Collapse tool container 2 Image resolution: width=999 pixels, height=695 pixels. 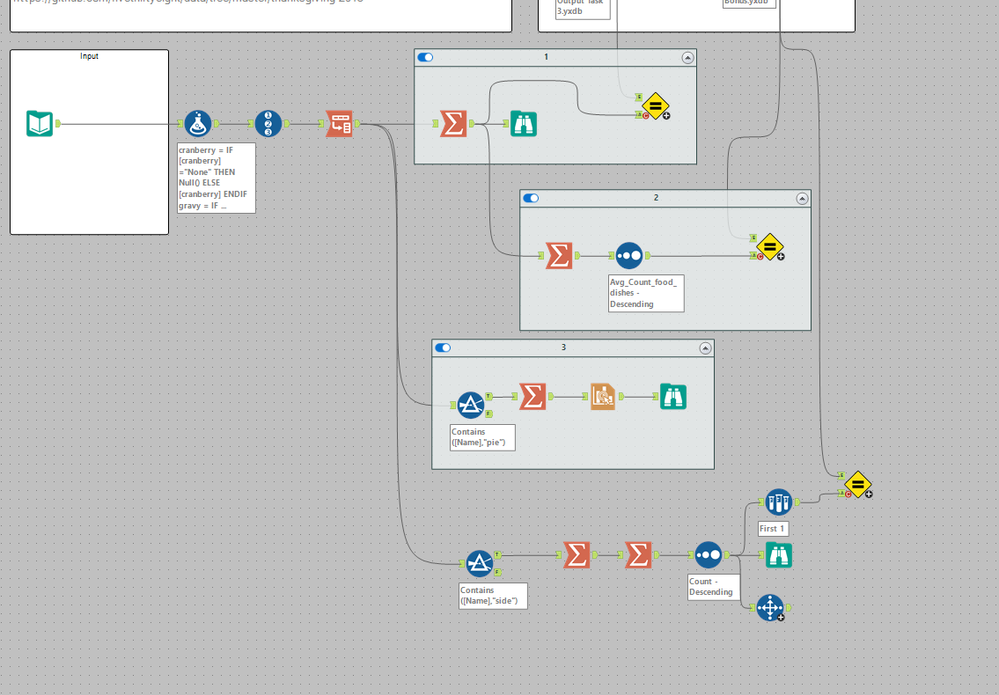(x=802, y=199)
